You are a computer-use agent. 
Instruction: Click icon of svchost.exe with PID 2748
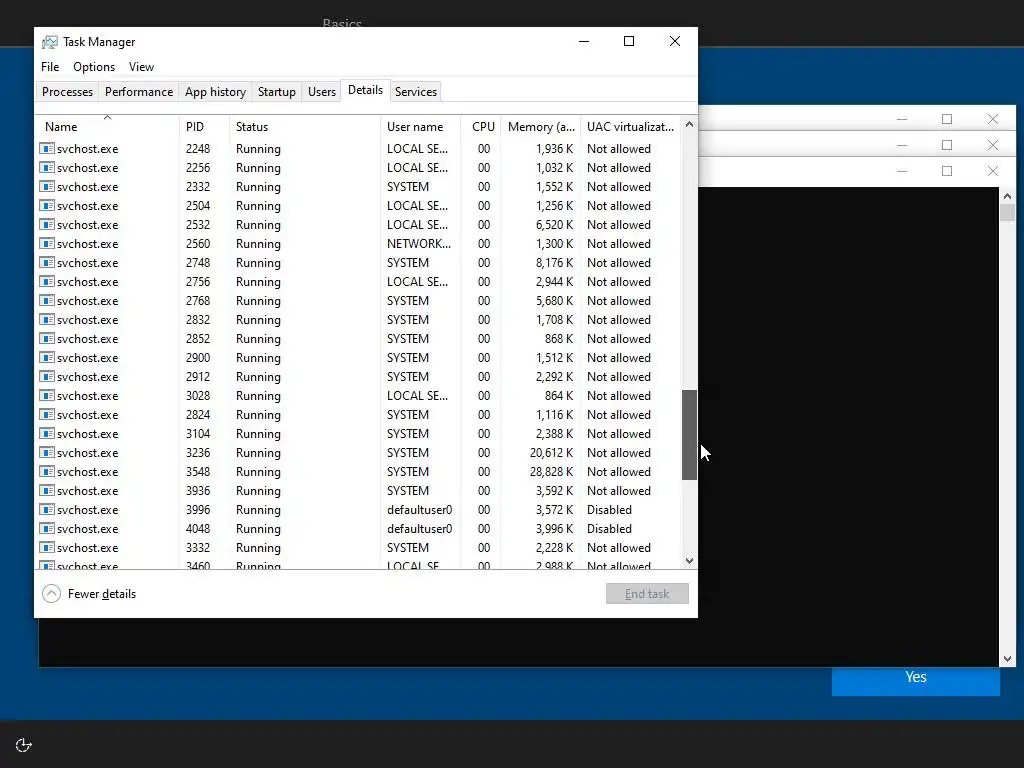coord(46,262)
